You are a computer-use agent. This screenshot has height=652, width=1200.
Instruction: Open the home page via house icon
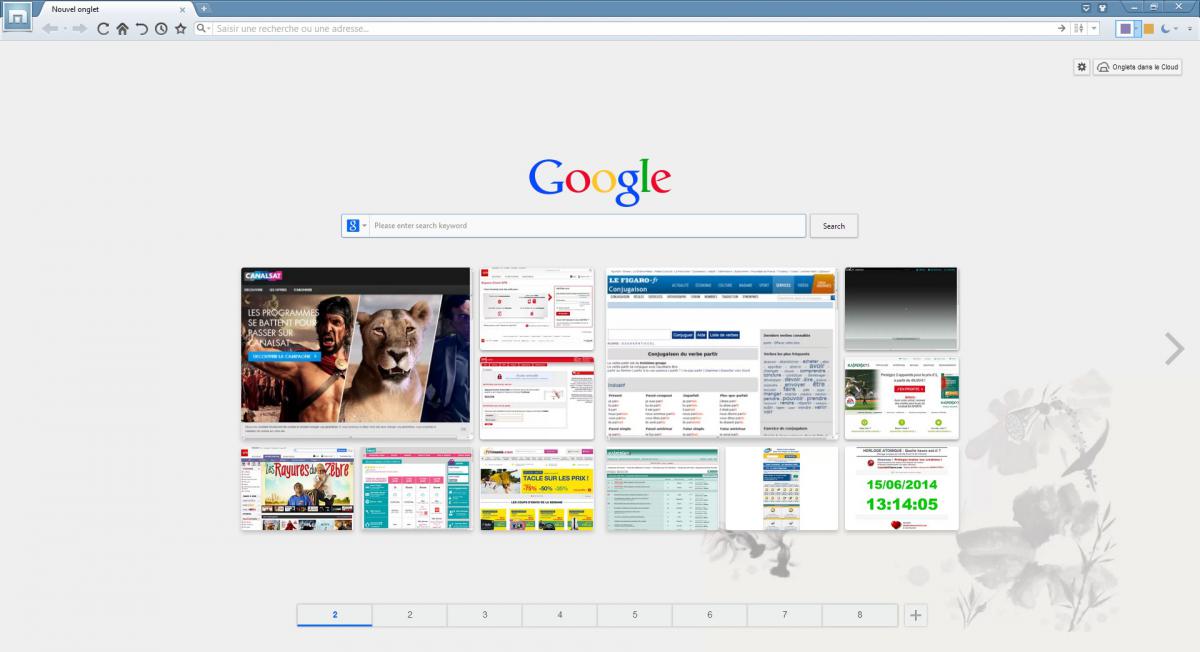tap(122, 29)
